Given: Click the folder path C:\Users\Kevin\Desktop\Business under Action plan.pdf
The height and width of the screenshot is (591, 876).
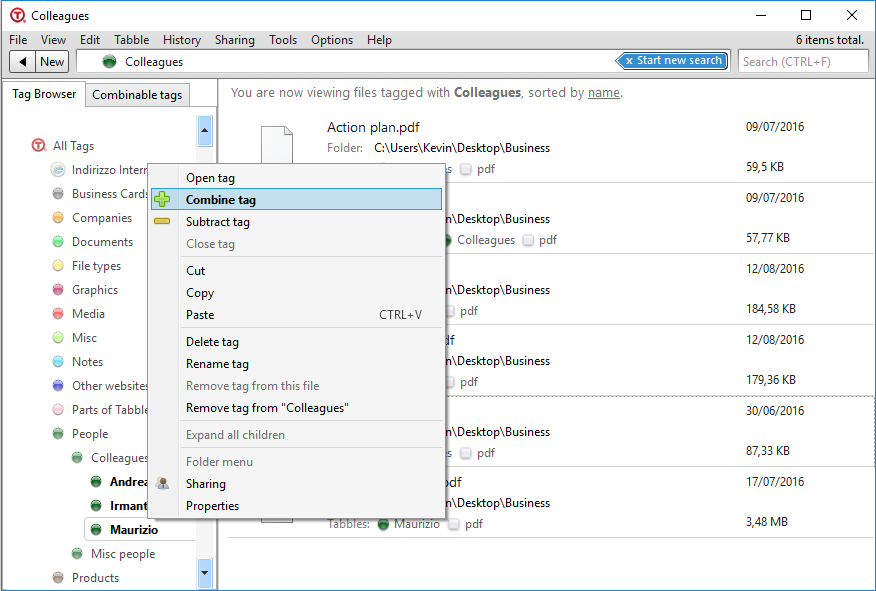Looking at the screenshot, I should click(462, 148).
